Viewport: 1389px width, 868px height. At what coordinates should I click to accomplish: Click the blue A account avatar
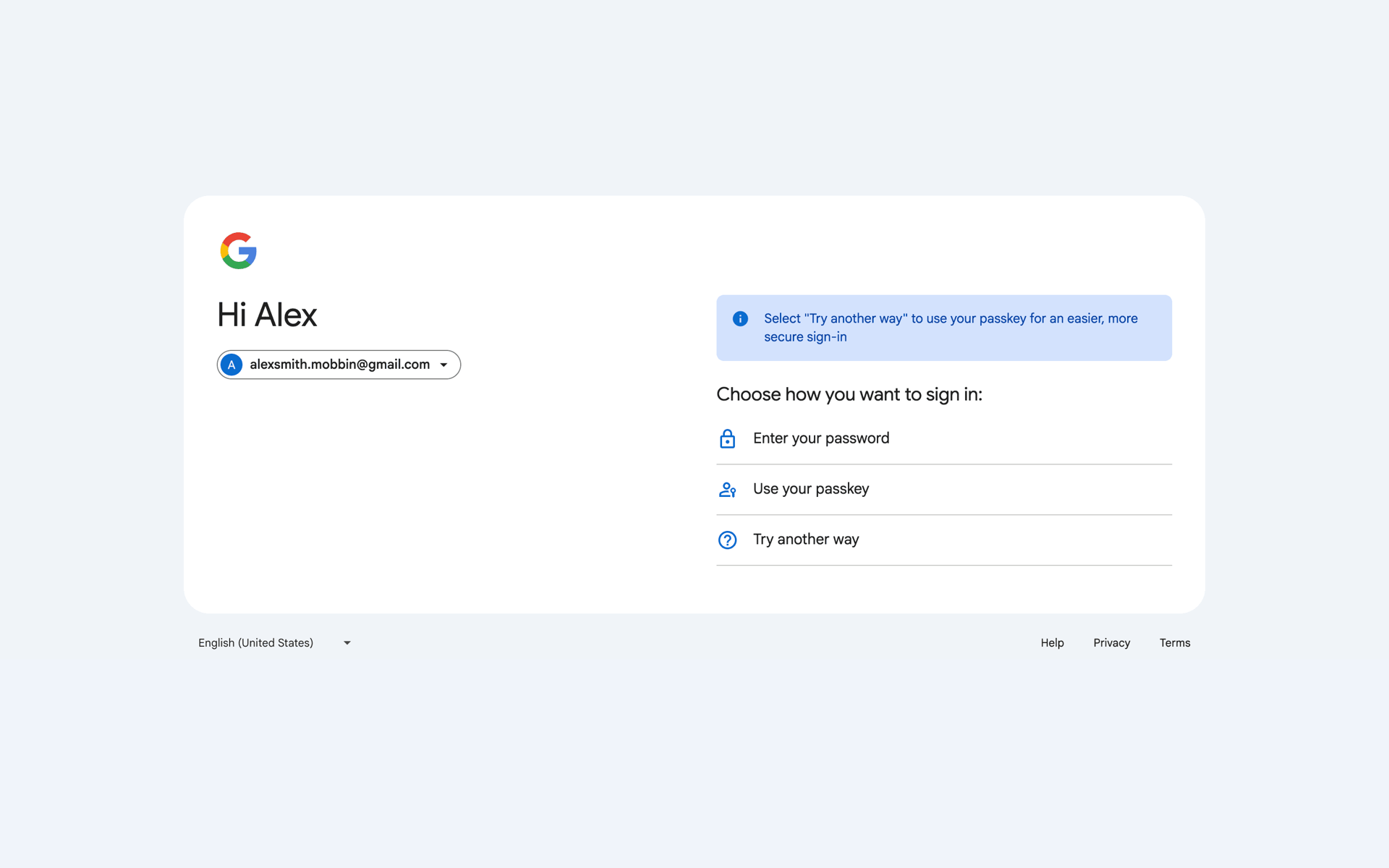[x=231, y=365]
